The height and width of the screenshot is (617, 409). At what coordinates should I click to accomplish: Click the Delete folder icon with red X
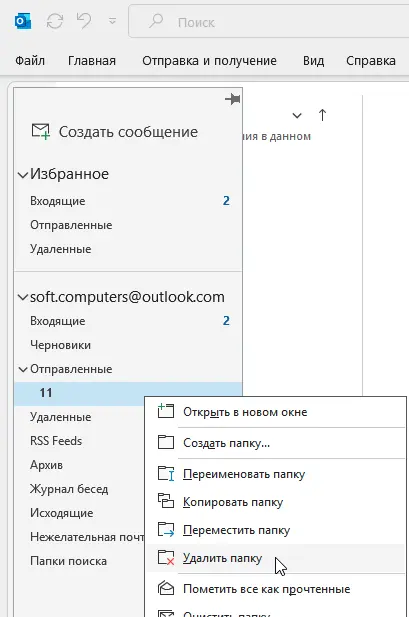pos(166,558)
